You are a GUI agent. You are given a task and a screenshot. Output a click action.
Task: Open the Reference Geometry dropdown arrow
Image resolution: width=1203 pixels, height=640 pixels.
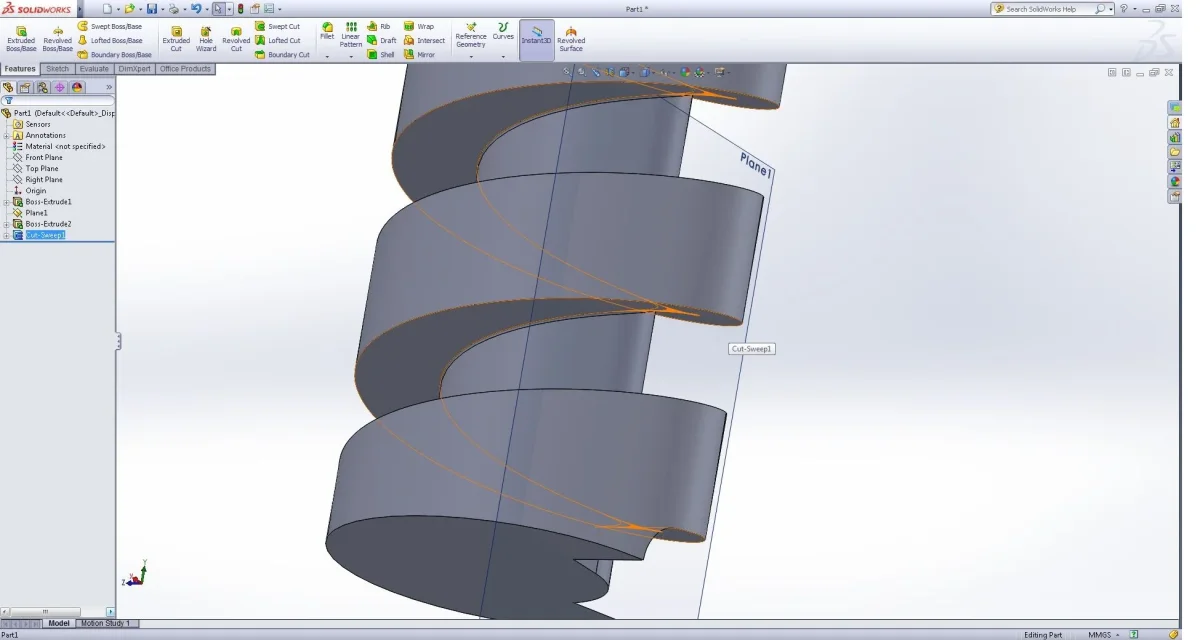tap(471, 57)
